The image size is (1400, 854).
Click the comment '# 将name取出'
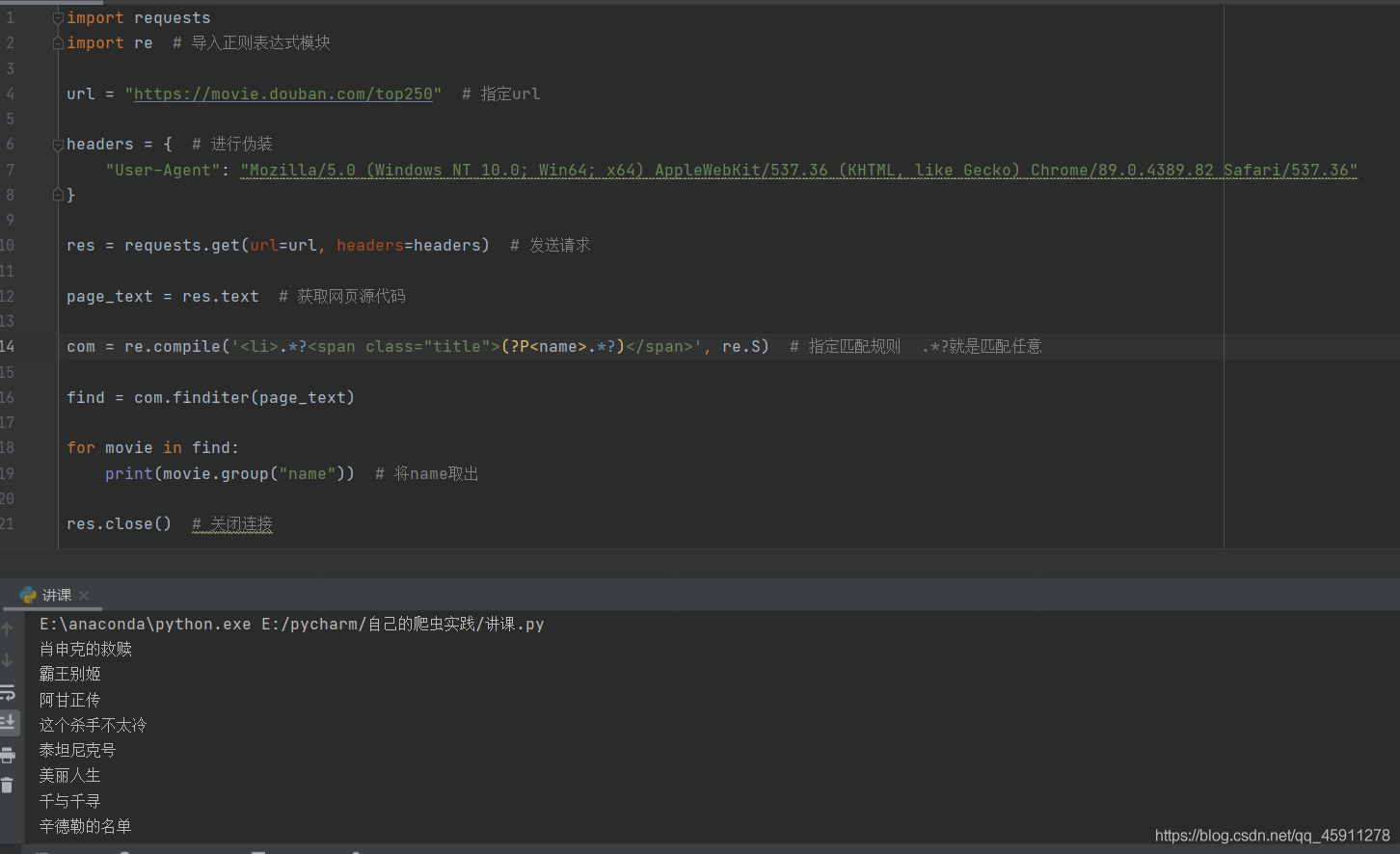click(427, 473)
